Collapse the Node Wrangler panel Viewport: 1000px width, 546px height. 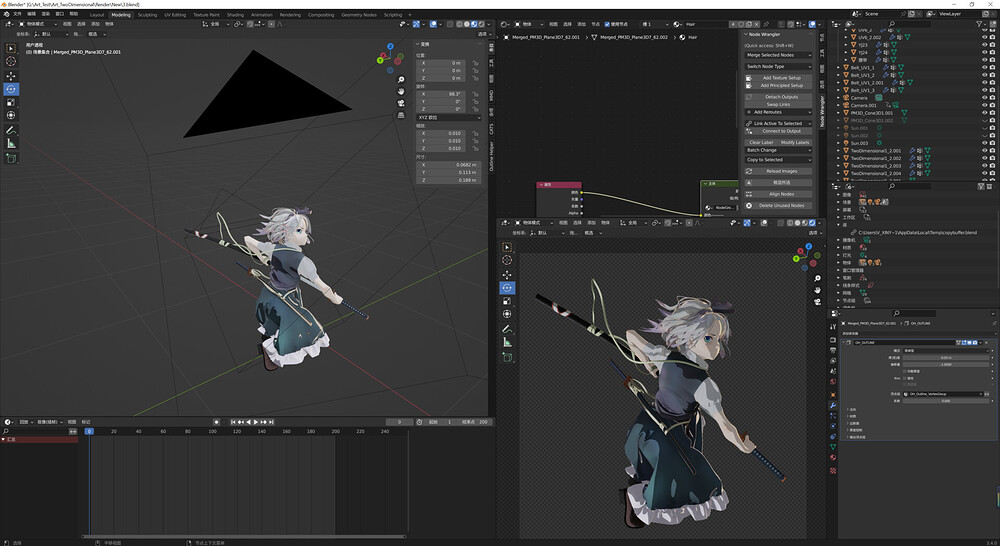tap(746, 34)
